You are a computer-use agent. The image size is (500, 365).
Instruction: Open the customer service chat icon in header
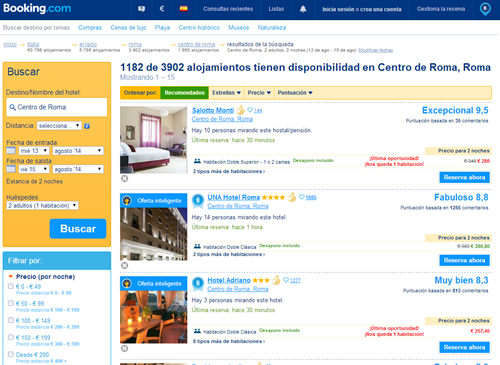[x=141, y=9]
